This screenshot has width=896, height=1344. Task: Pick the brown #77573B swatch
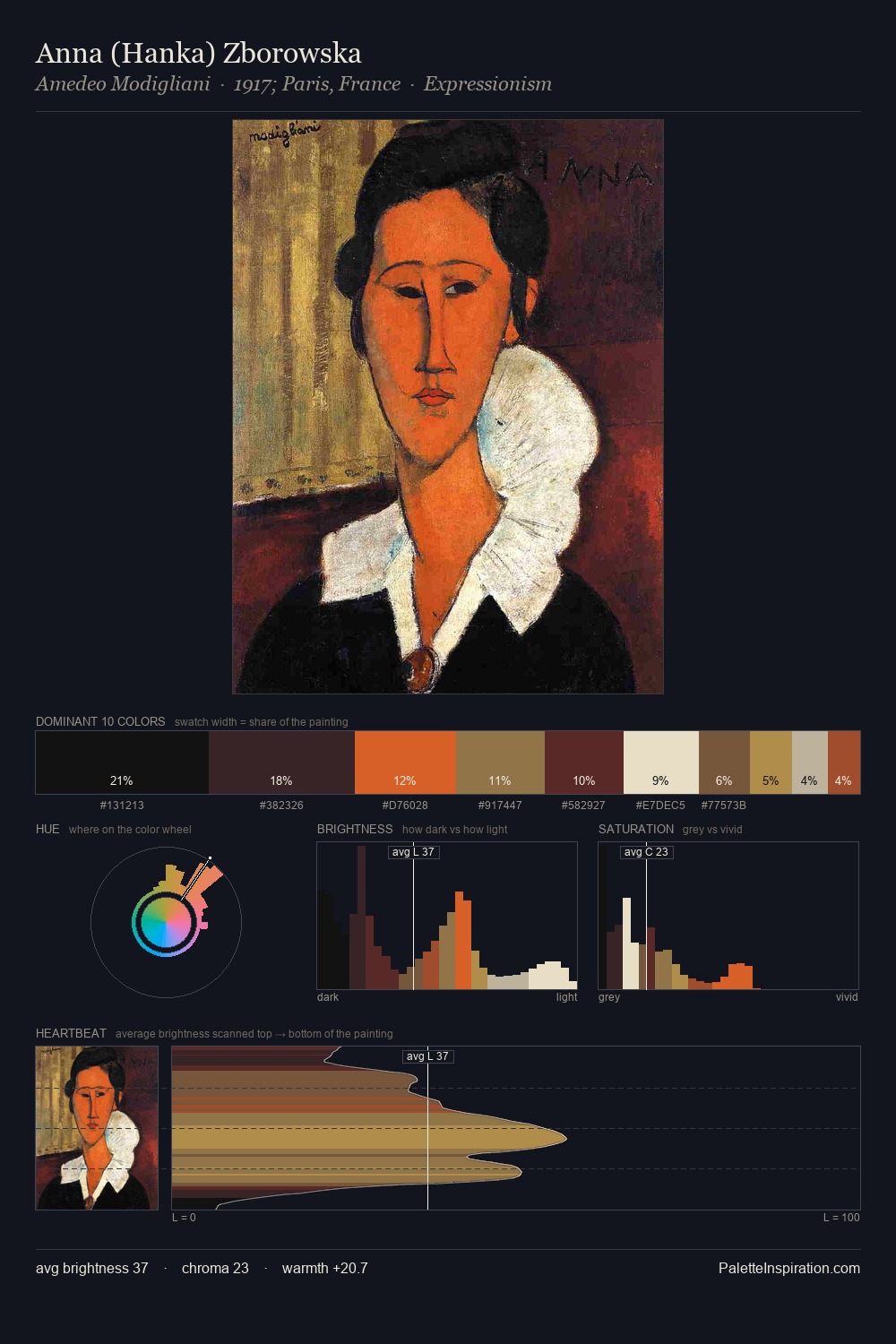[724, 762]
